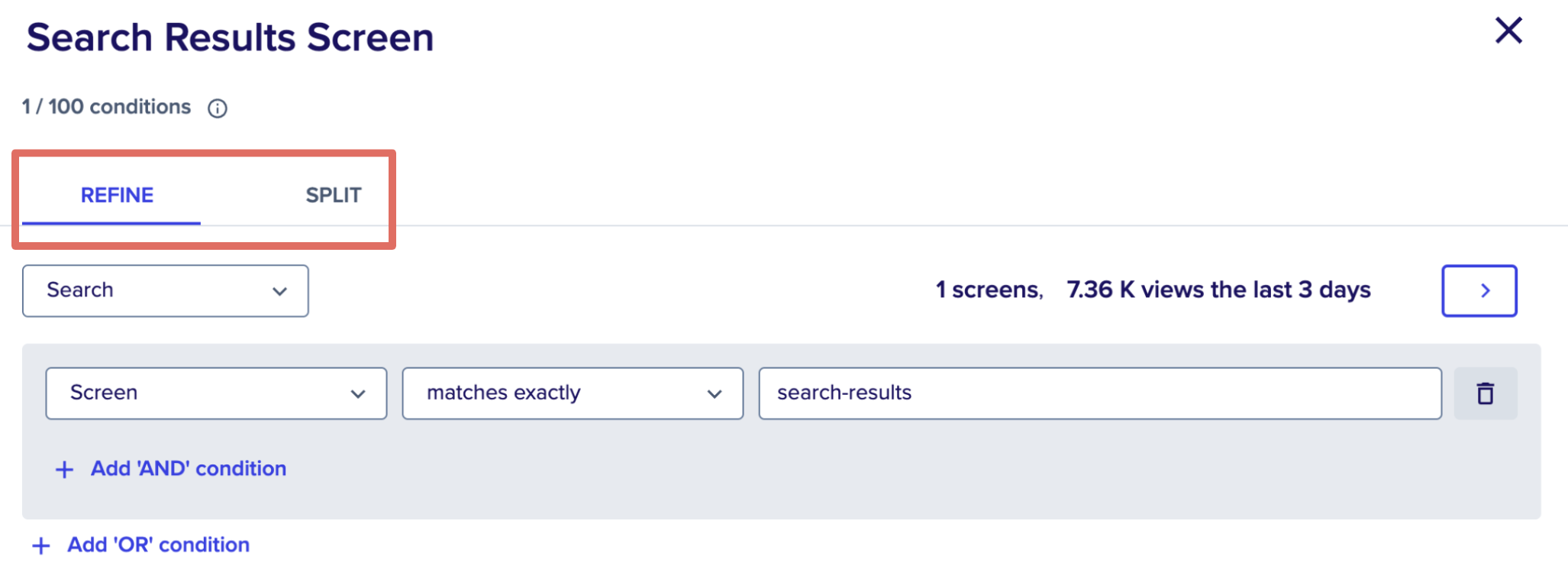Add an 'AND' condition
The height and width of the screenshot is (576, 1568).
pos(188,468)
